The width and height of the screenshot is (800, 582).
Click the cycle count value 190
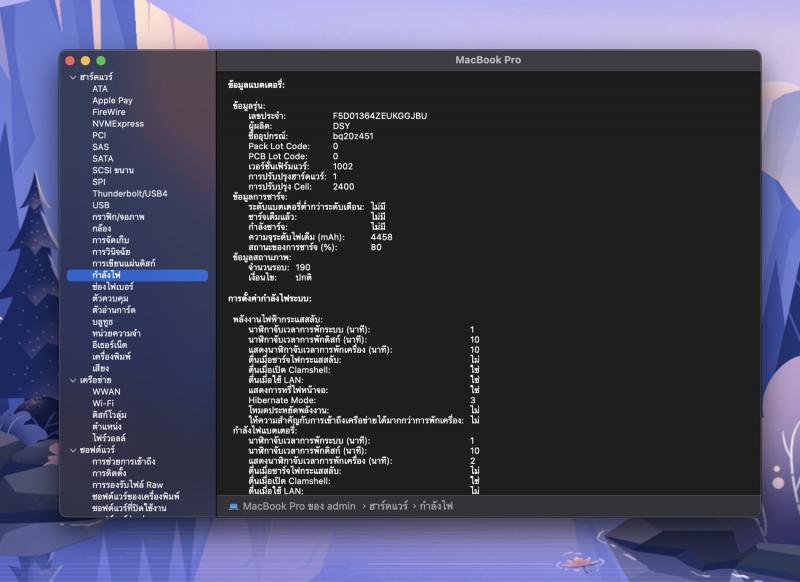click(303, 267)
